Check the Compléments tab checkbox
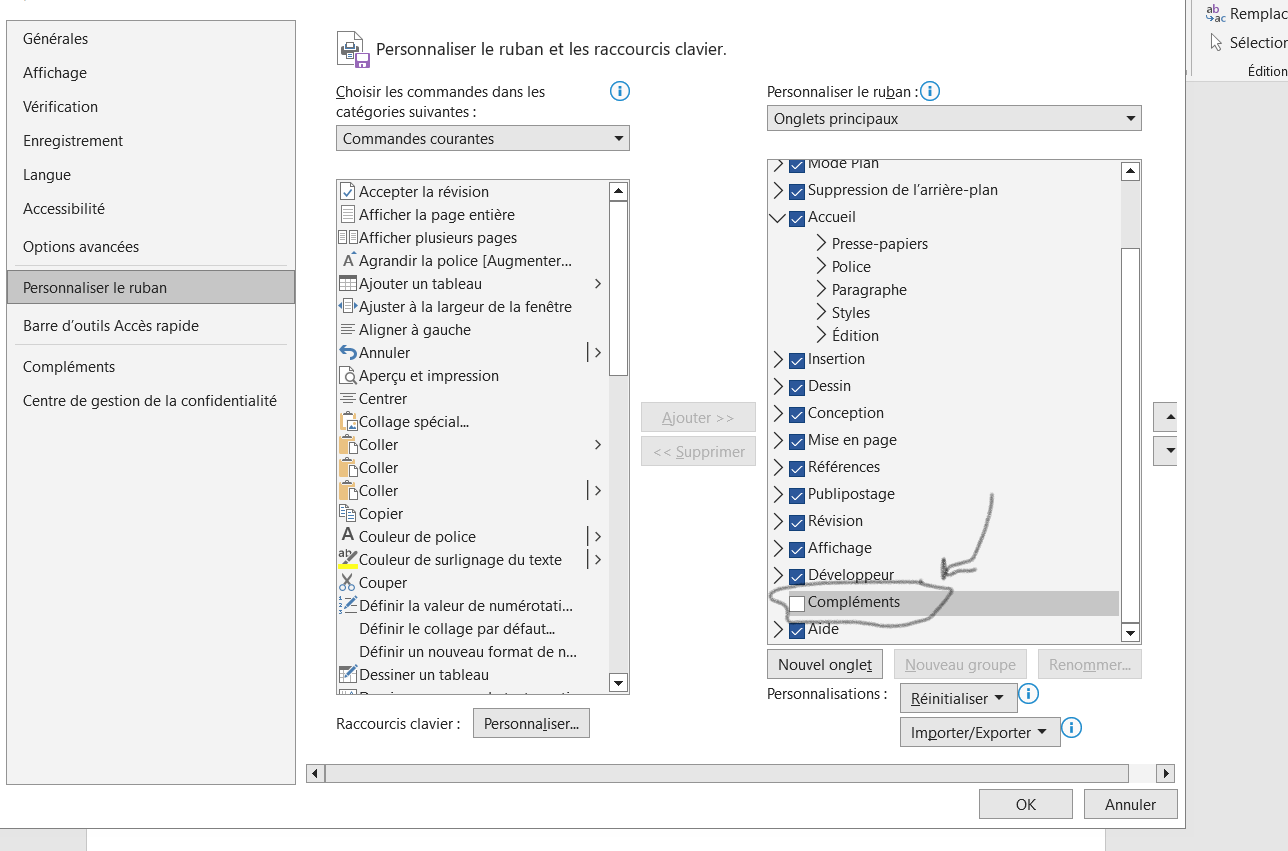 [x=797, y=603]
